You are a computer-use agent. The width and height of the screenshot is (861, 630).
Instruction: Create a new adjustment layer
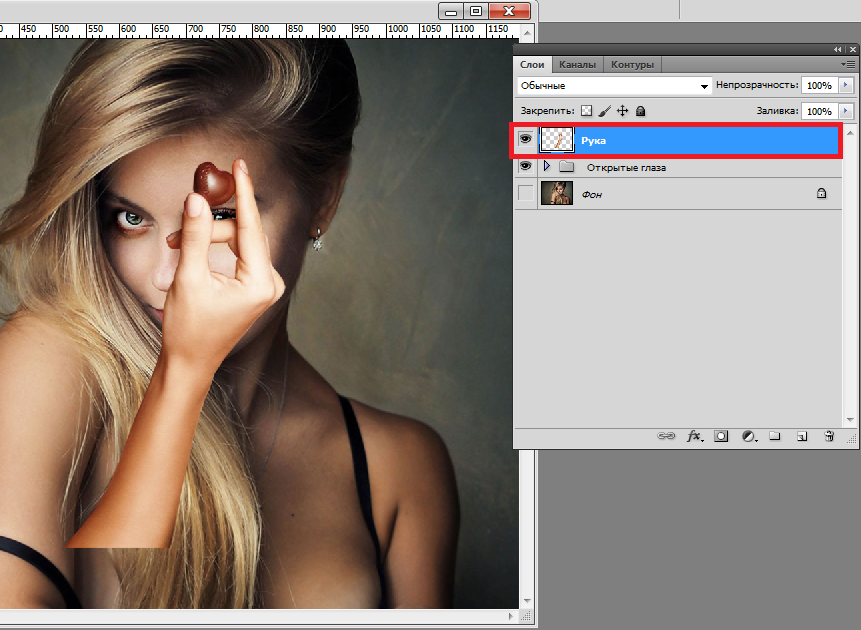pos(748,437)
